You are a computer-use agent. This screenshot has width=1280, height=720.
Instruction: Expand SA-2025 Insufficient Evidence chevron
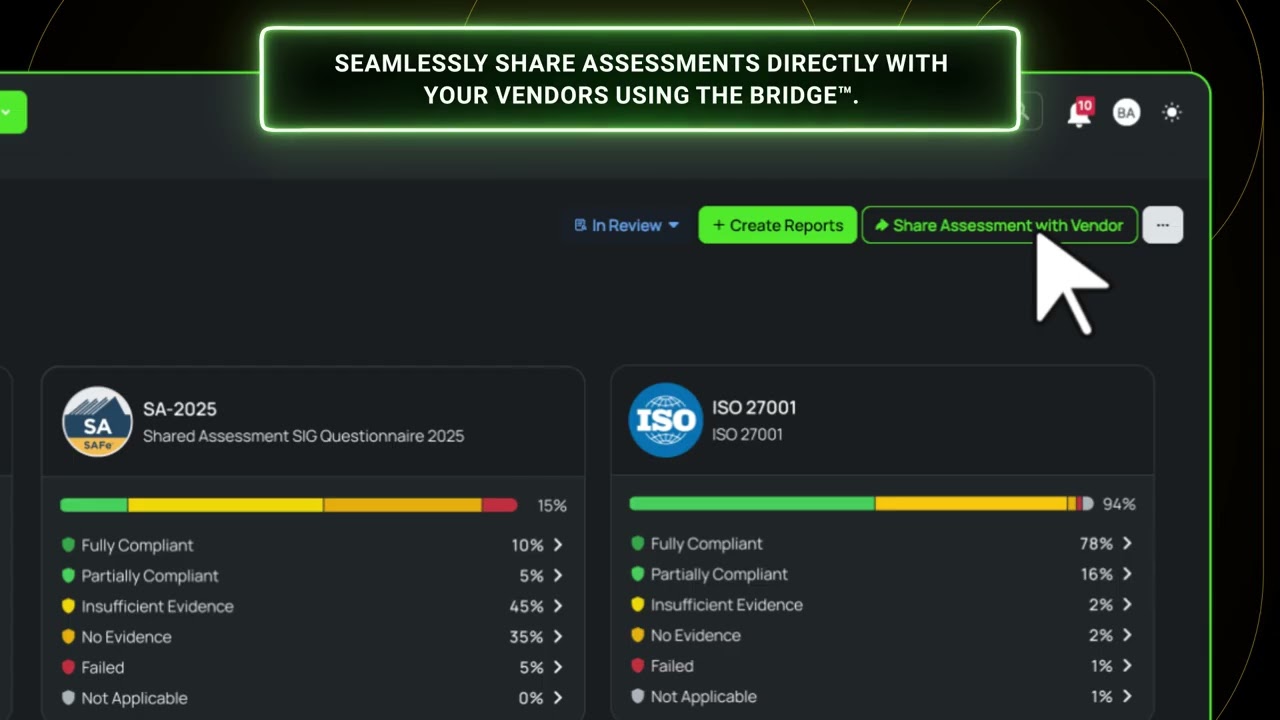click(558, 606)
